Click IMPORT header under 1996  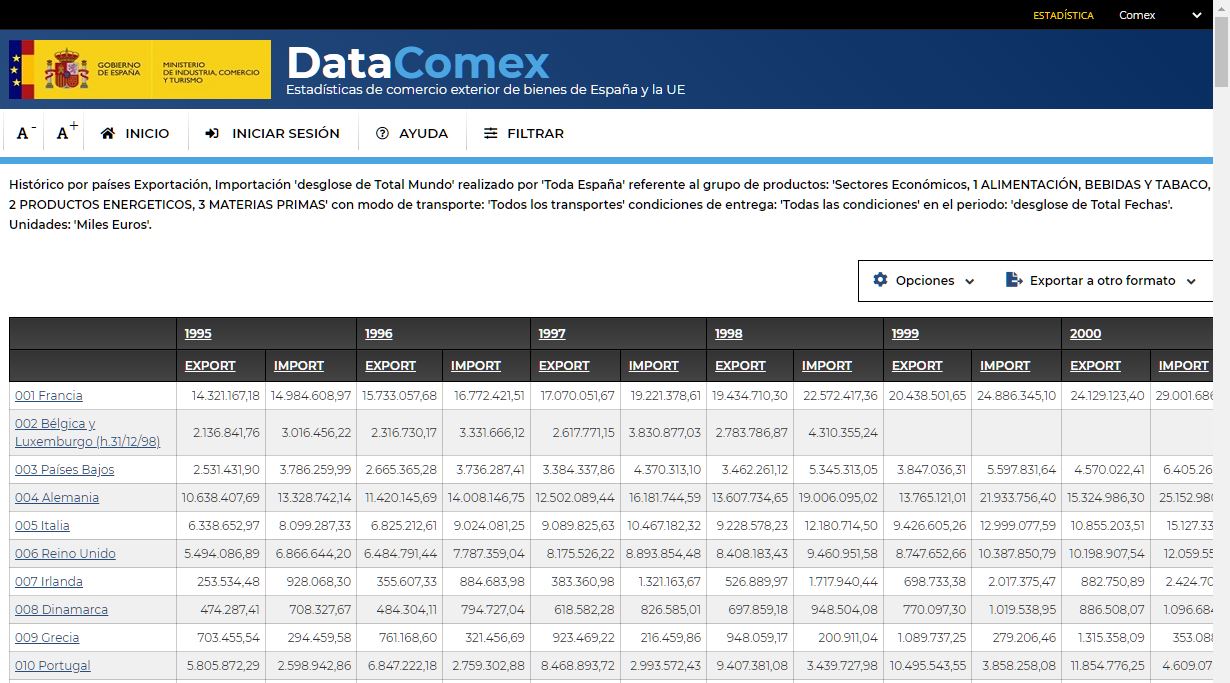[x=476, y=366]
